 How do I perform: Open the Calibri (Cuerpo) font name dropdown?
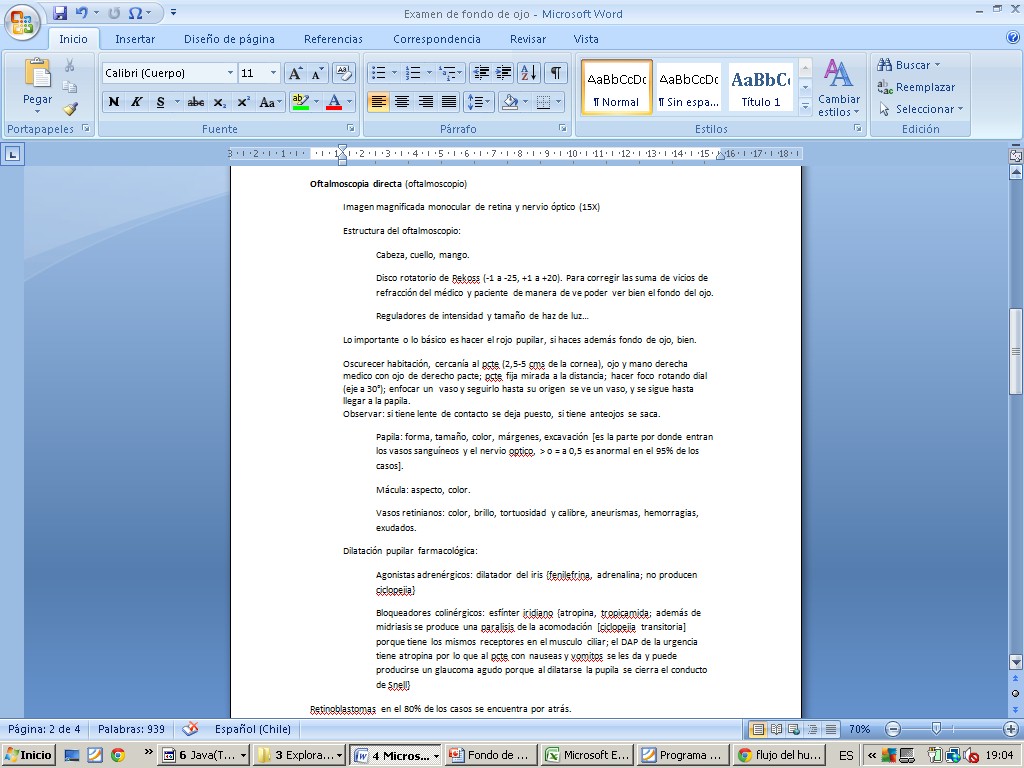(230, 73)
